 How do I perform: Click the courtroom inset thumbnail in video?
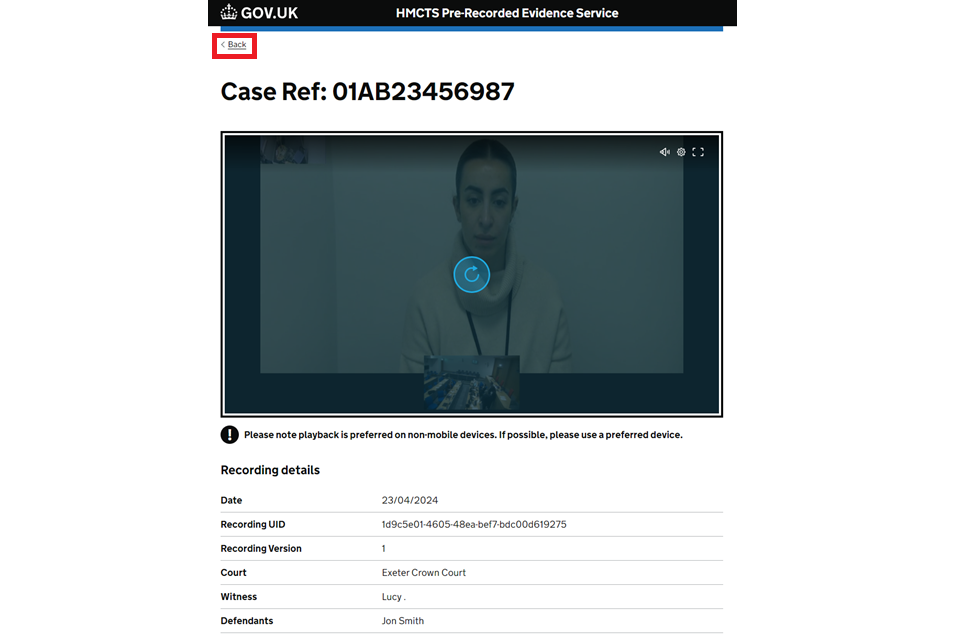coord(471,383)
